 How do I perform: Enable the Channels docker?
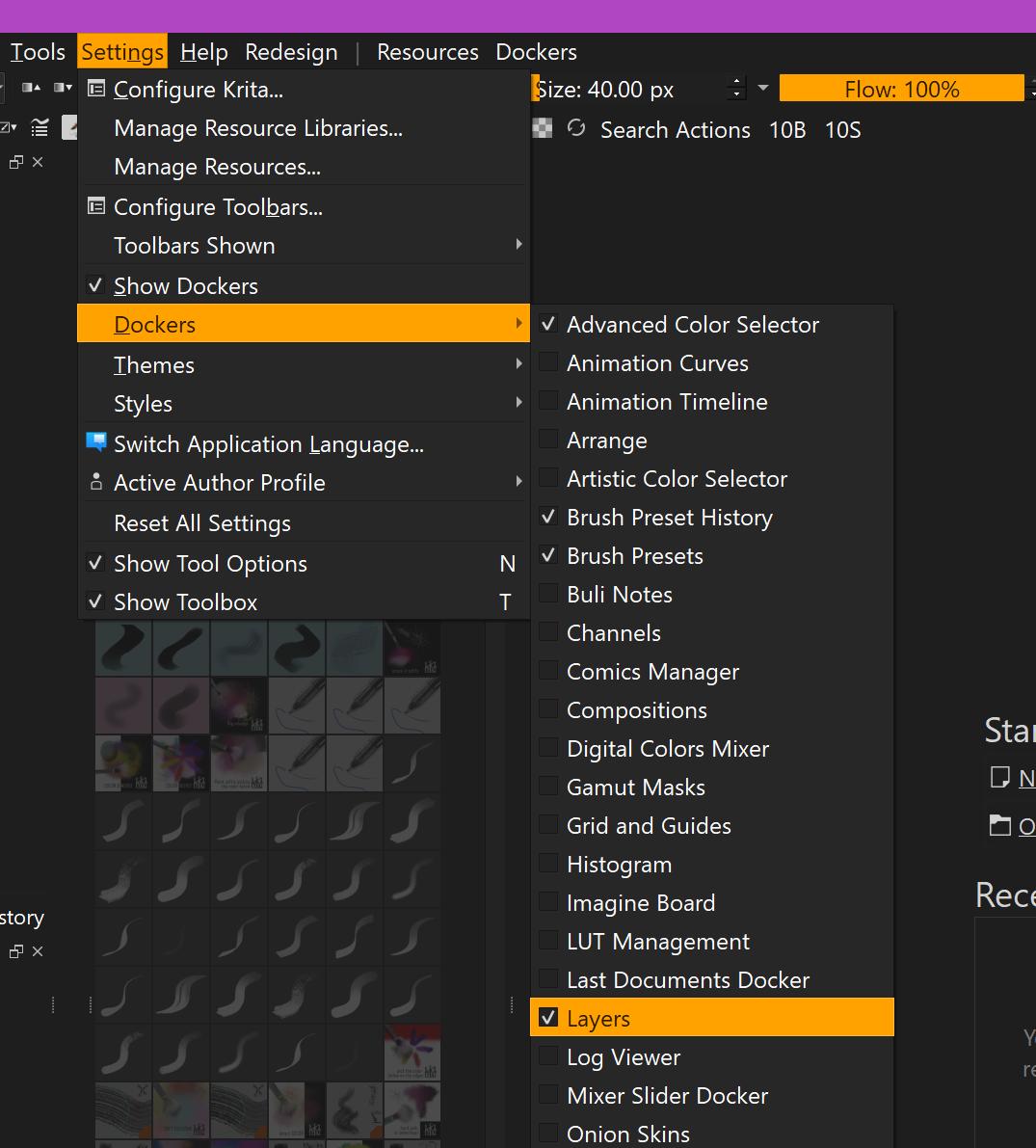click(x=711, y=632)
